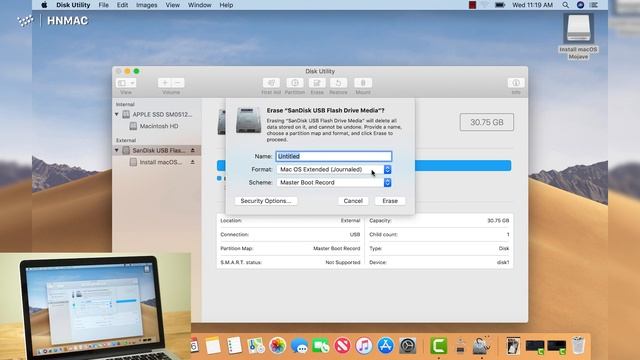Screen dimensions: 640x360
Task: Collapse the APPLE SSD disclosure triangle
Action: [117, 114]
